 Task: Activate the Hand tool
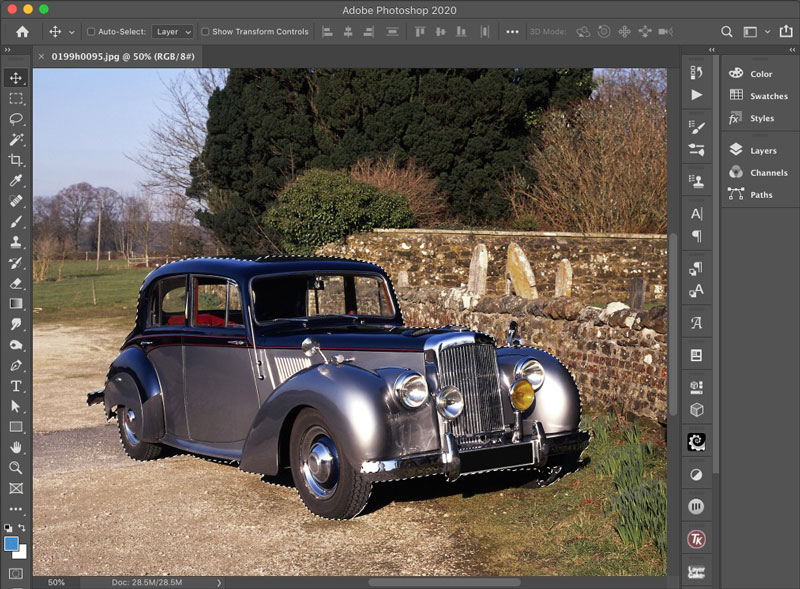16,447
